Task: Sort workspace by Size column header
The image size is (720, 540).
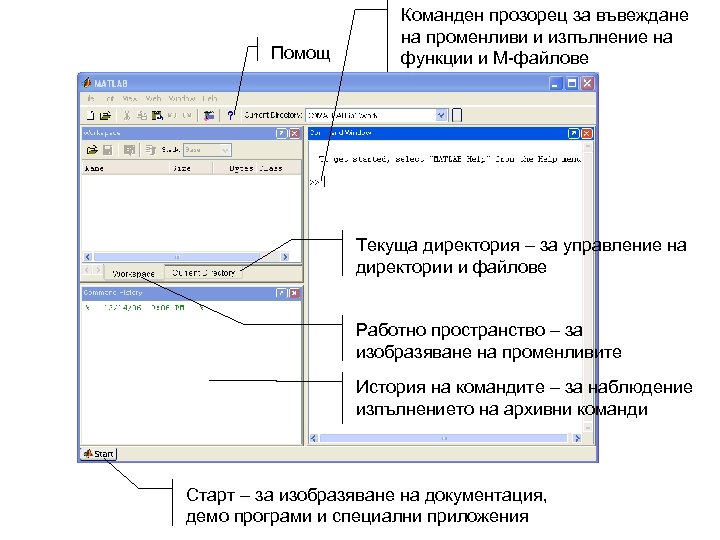Action: tap(190, 168)
